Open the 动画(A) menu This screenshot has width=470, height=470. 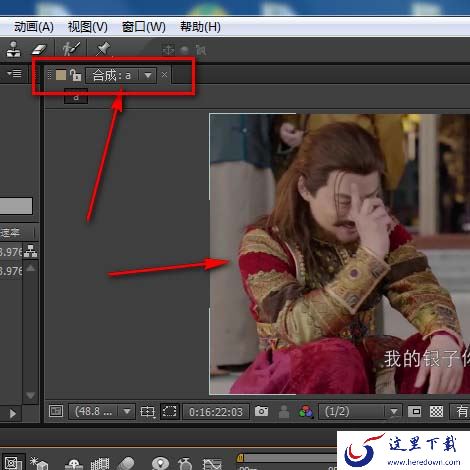34,27
